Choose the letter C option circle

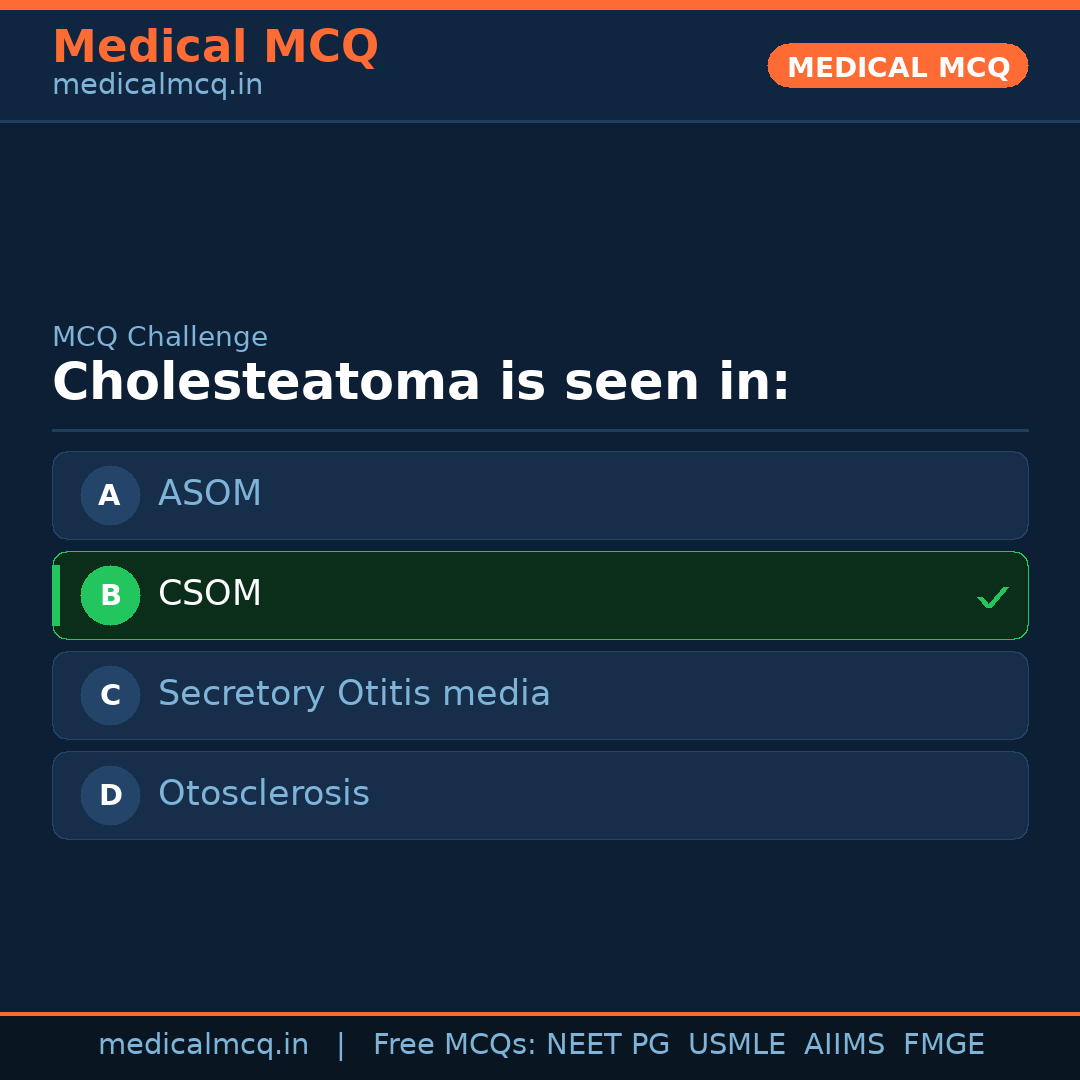coord(110,695)
